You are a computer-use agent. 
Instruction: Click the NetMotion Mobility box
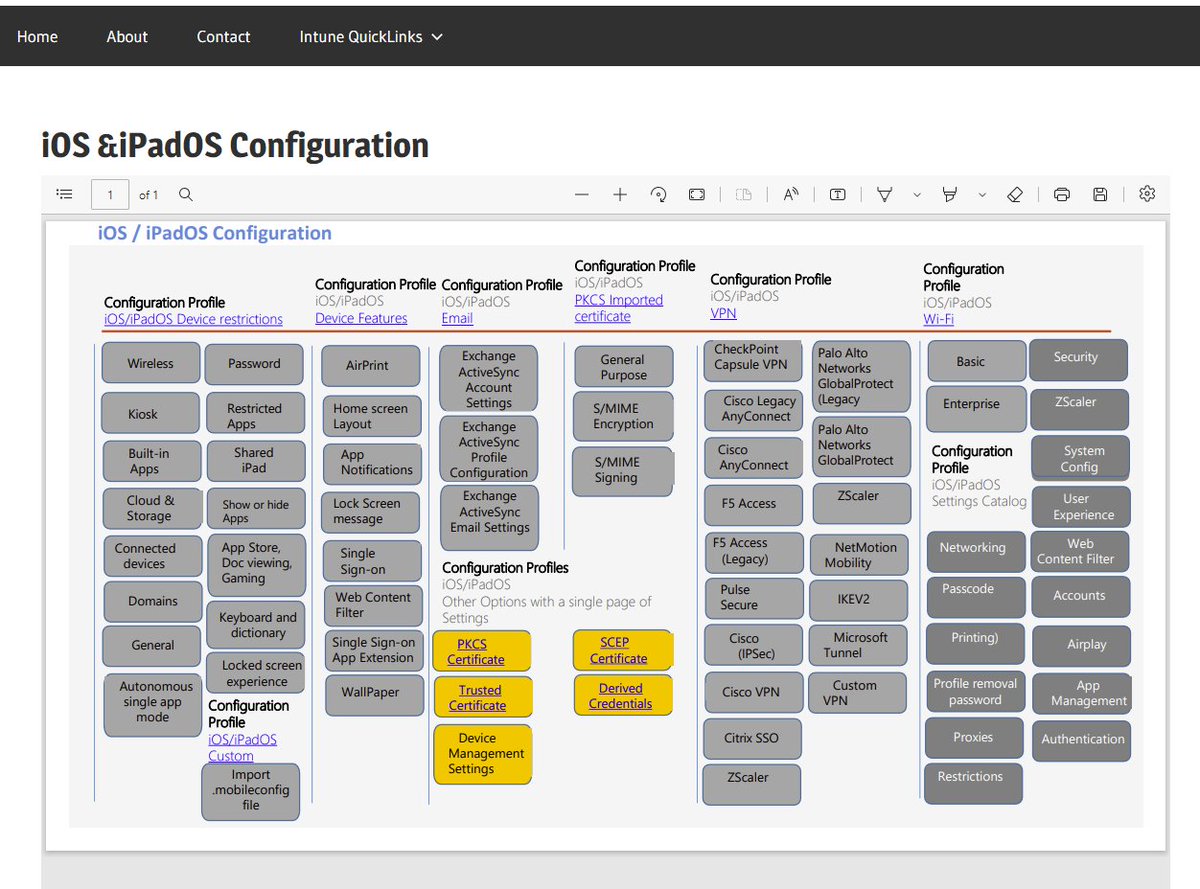861,555
